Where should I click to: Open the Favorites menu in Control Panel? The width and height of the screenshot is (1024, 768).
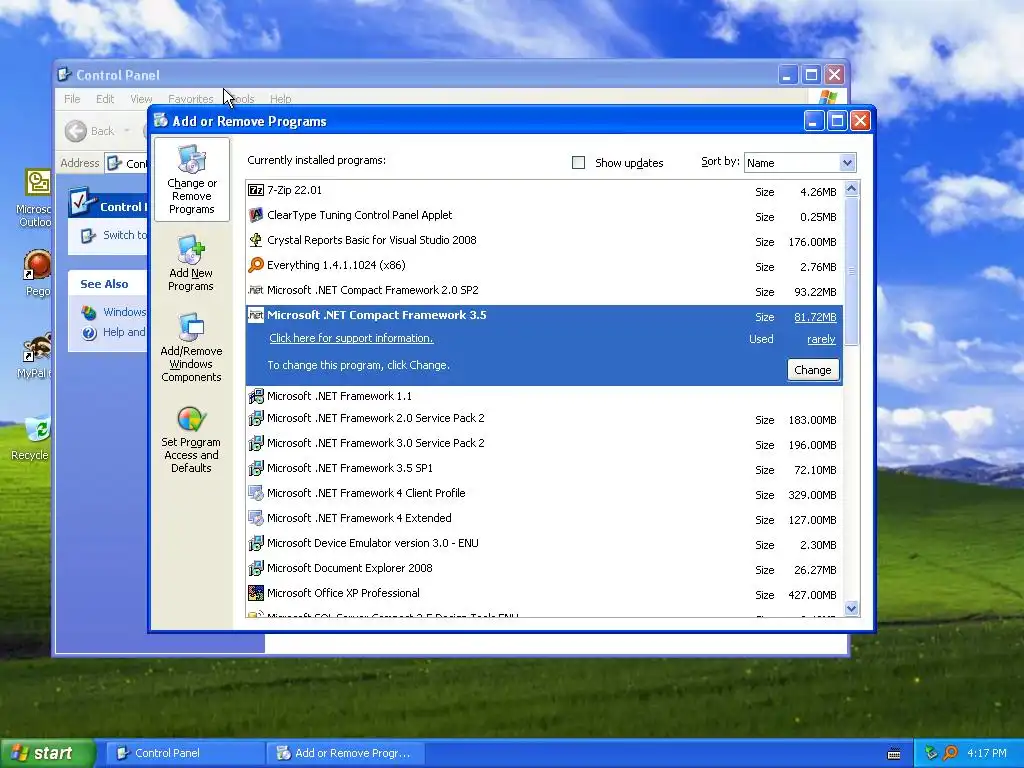pyautogui.click(x=190, y=99)
